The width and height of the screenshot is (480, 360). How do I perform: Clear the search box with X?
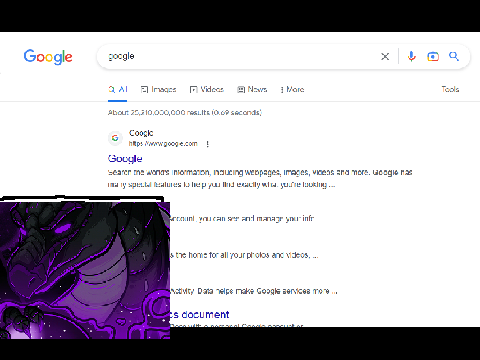click(385, 56)
